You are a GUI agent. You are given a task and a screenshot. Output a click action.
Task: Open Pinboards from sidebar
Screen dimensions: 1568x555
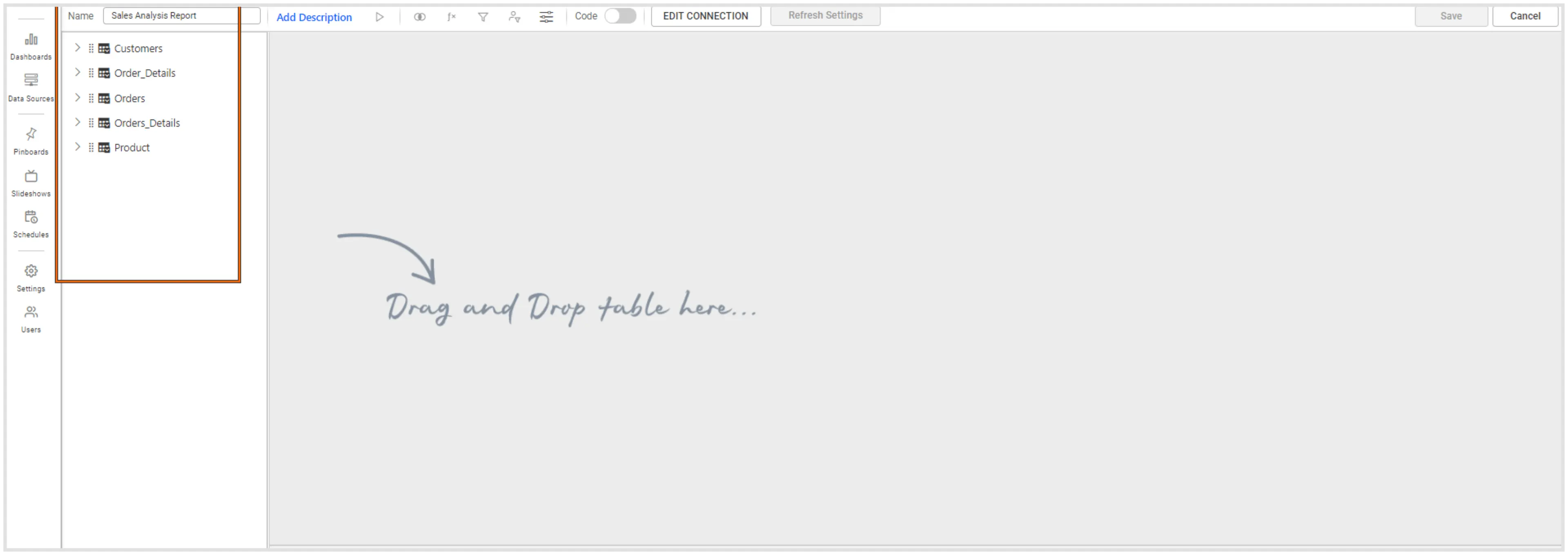point(31,141)
